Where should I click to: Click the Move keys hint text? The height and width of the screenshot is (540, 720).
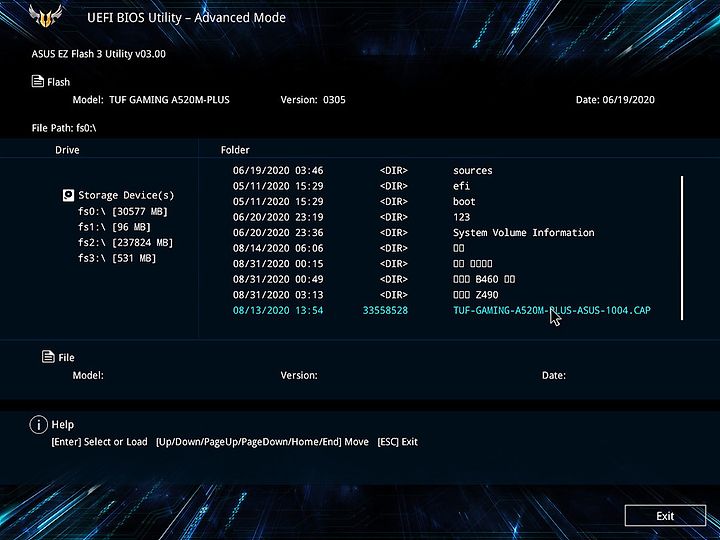[262, 442]
